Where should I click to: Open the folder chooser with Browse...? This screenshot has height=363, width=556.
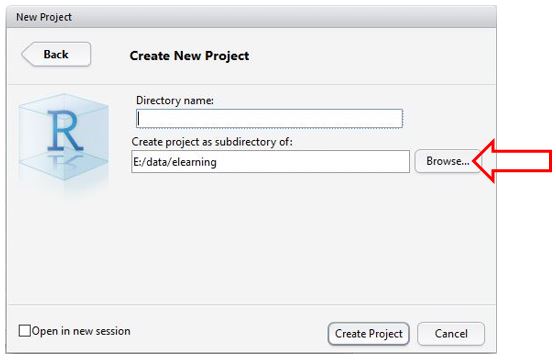click(447, 161)
